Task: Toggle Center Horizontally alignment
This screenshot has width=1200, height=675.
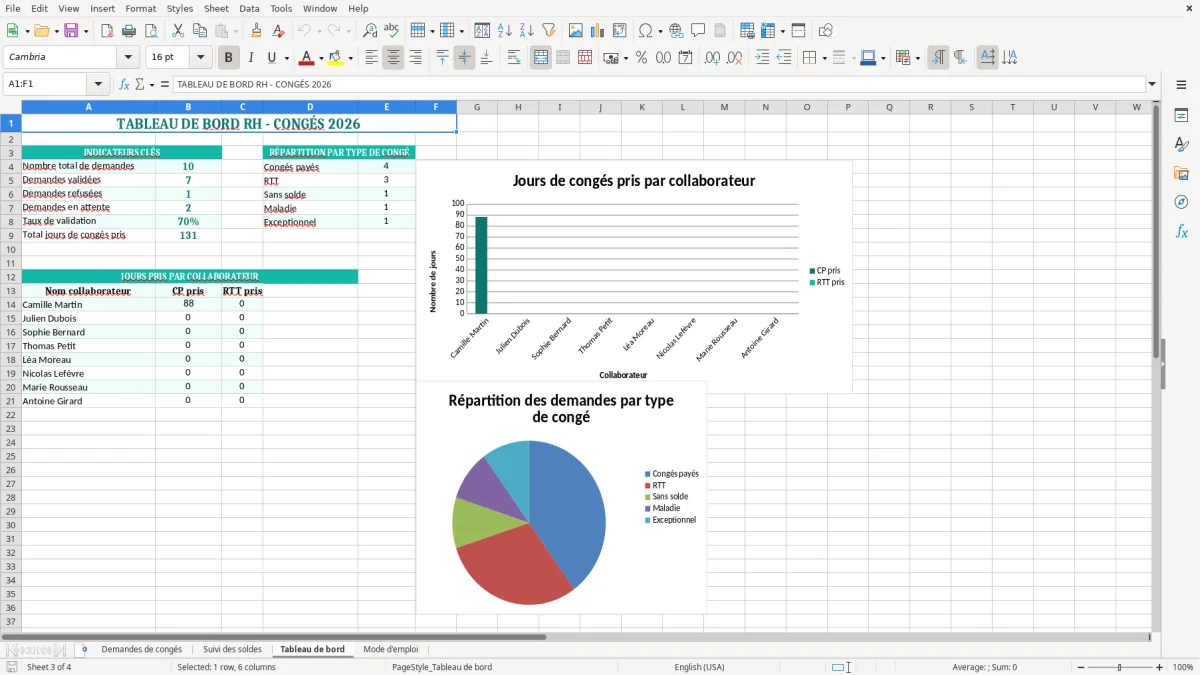Action: 393,58
